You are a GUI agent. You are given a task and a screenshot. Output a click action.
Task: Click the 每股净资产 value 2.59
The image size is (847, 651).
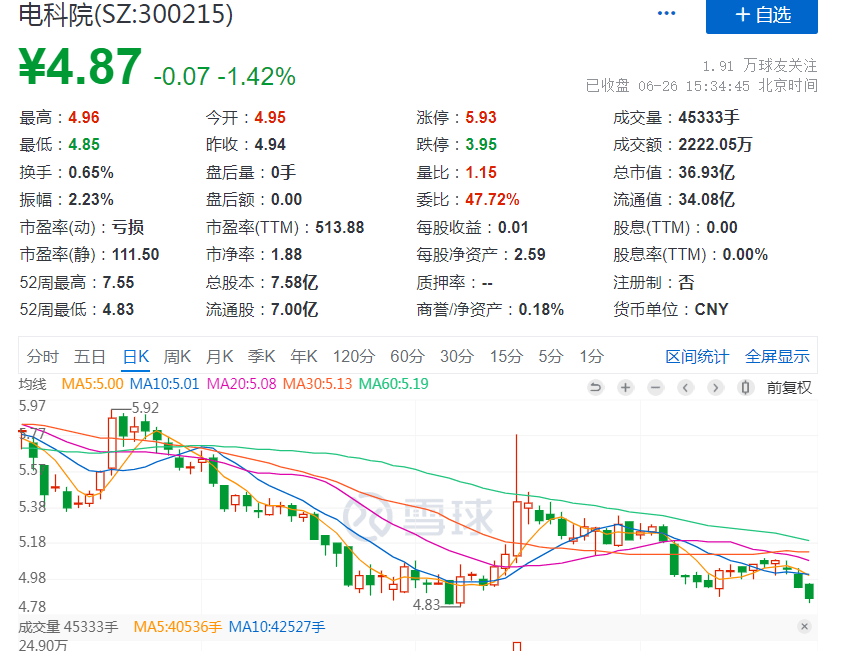pyautogui.click(x=530, y=254)
